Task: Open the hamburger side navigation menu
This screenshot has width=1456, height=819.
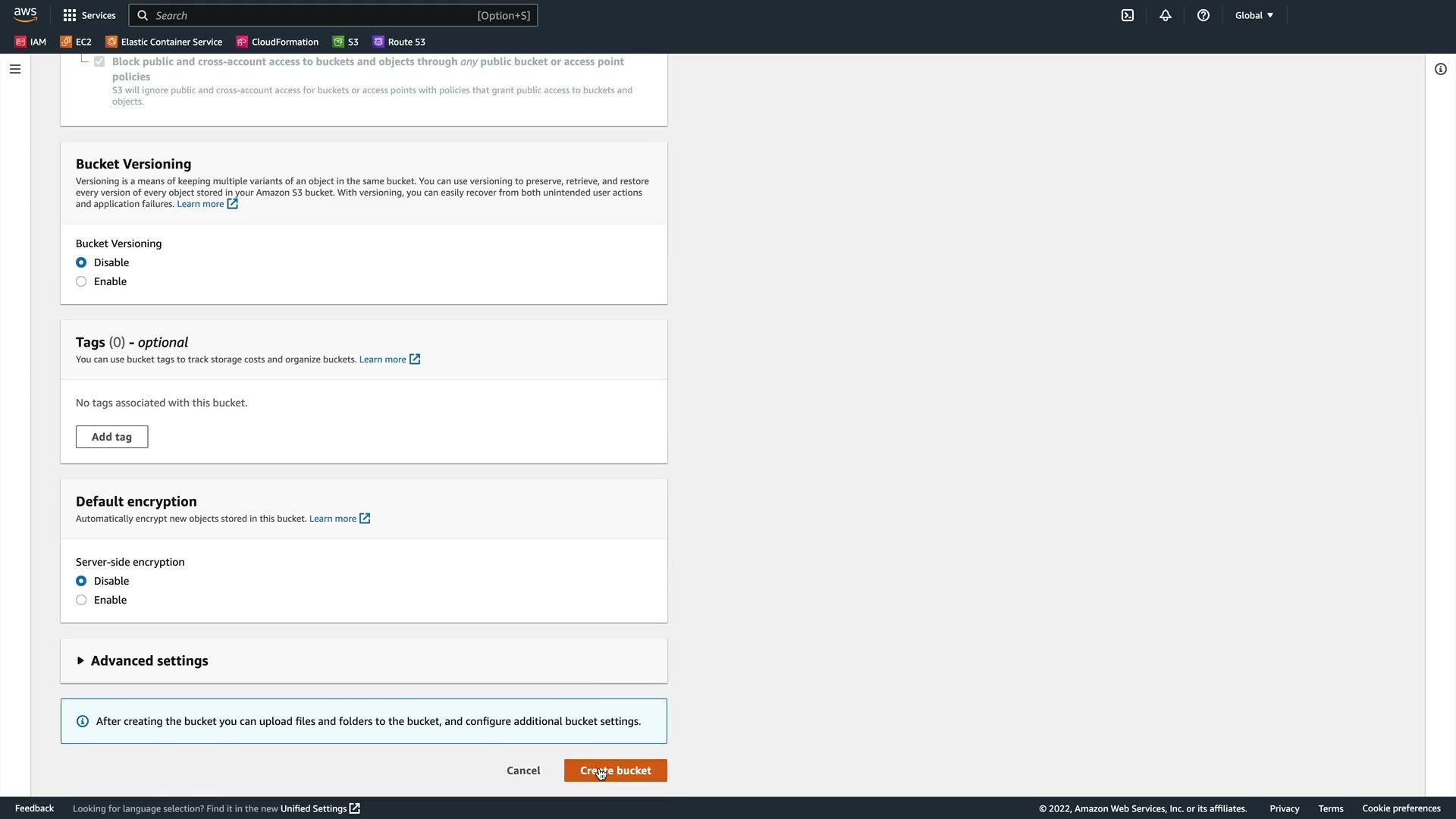Action: pos(15,69)
